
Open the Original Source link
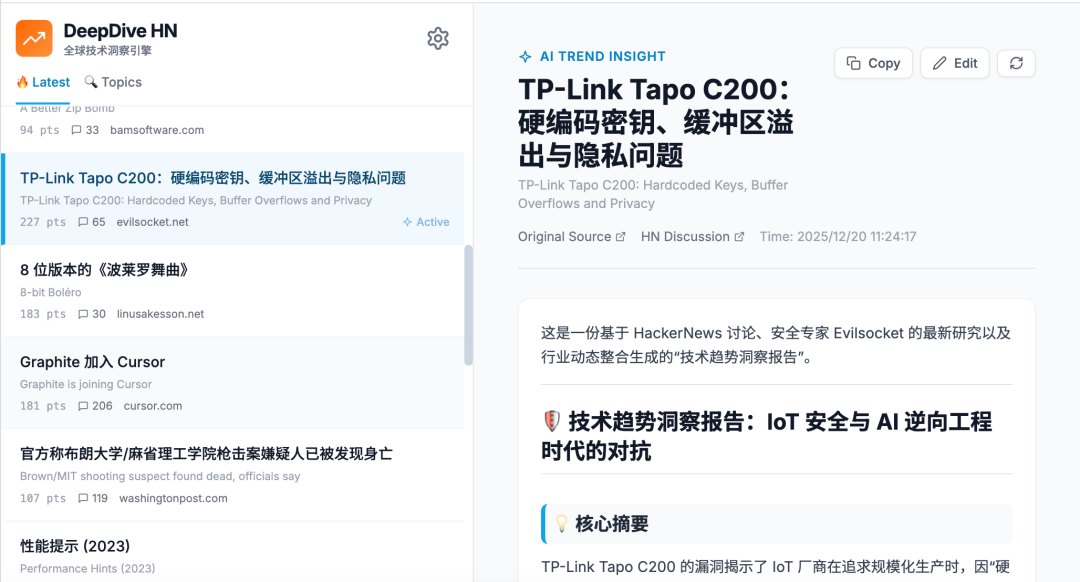pyautogui.click(x=572, y=237)
